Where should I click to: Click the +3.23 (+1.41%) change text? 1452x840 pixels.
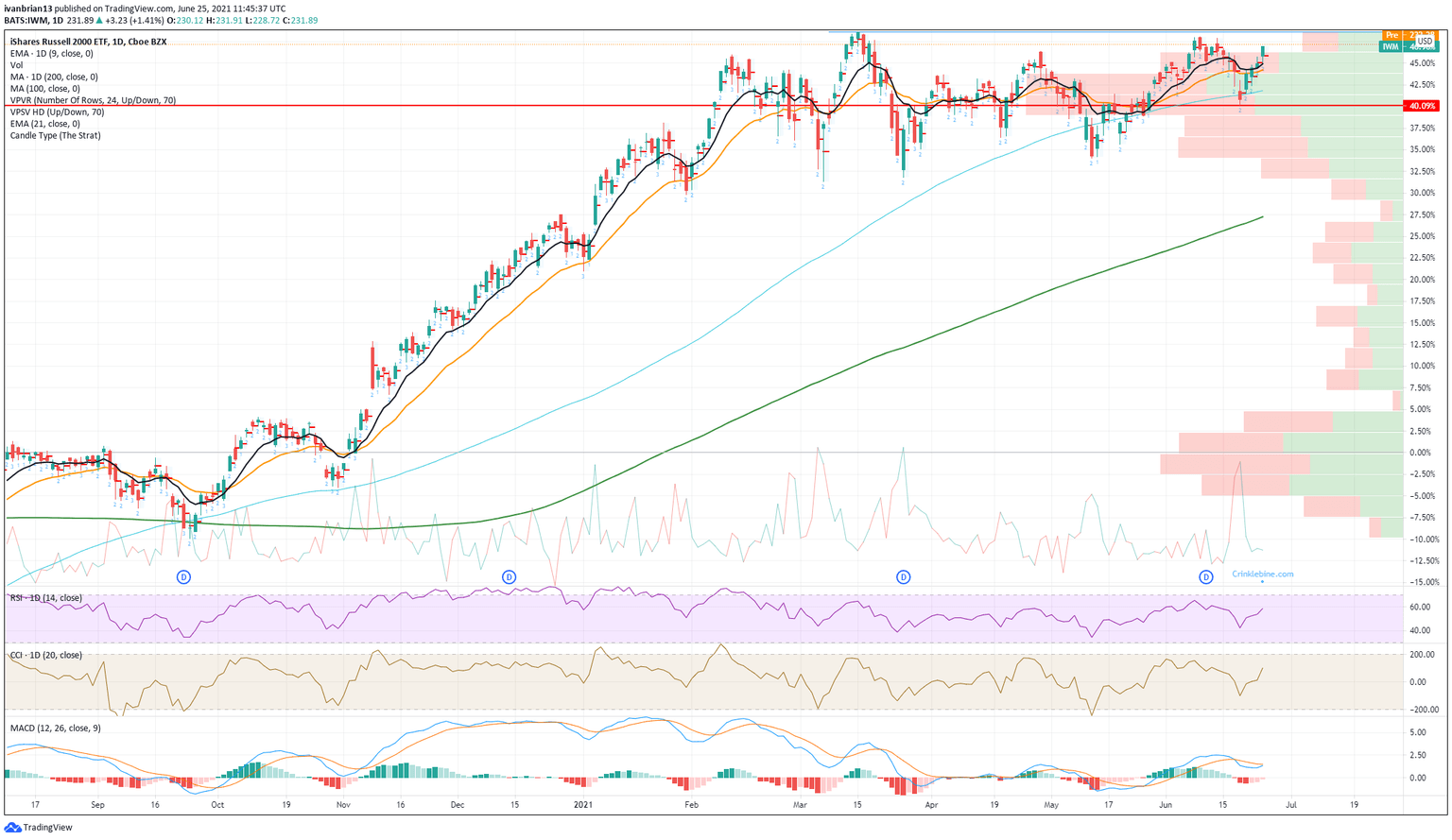(134, 20)
